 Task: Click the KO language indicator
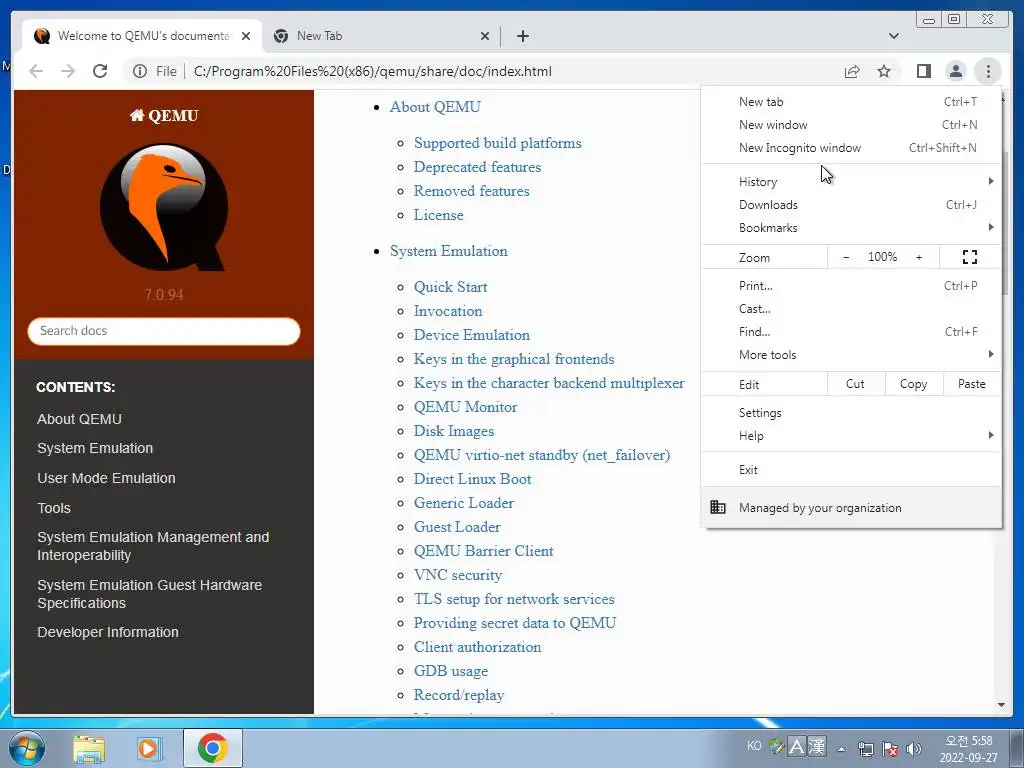point(754,745)
